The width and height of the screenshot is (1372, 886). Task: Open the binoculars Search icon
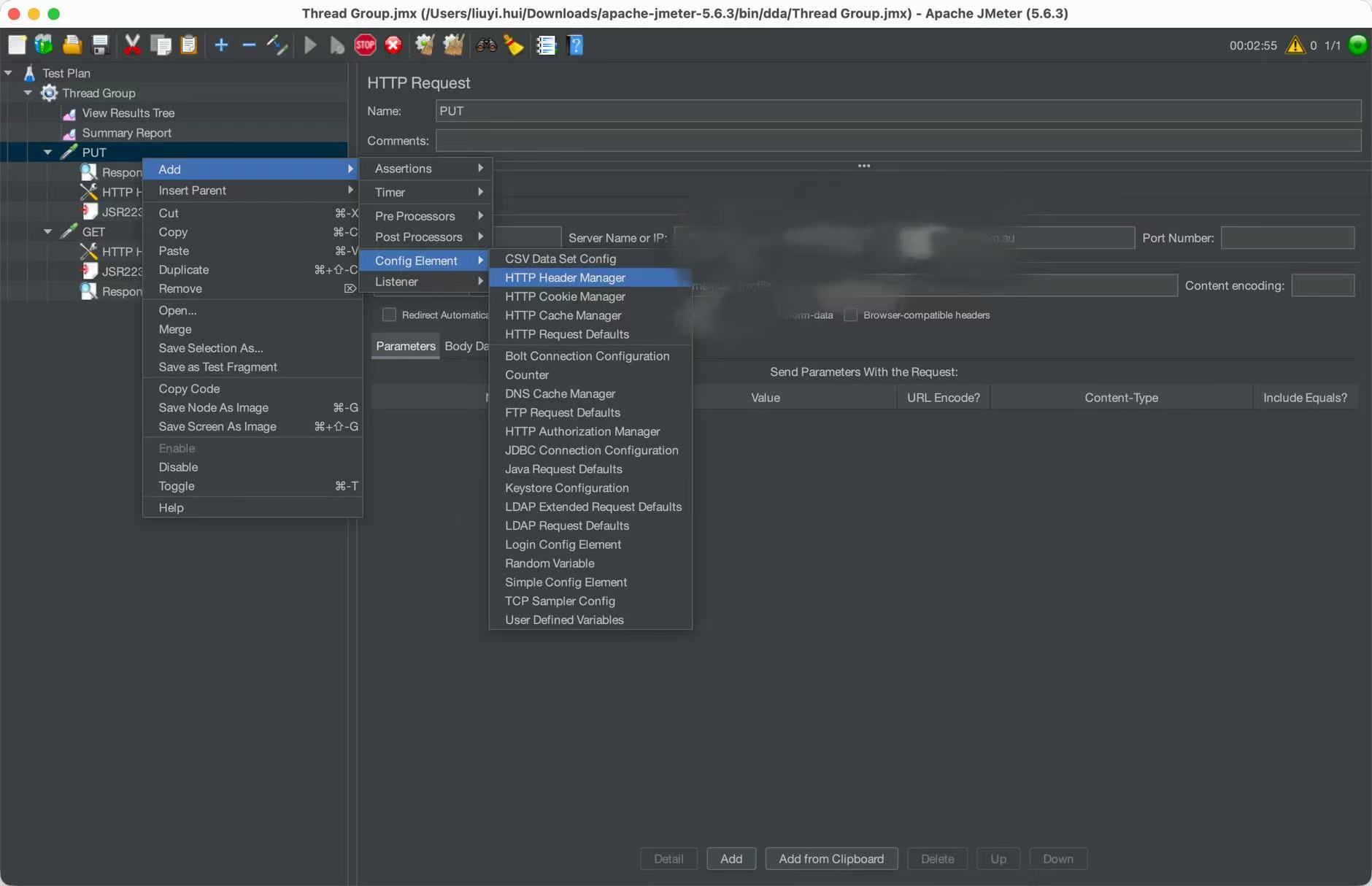(x=486, y=45)
